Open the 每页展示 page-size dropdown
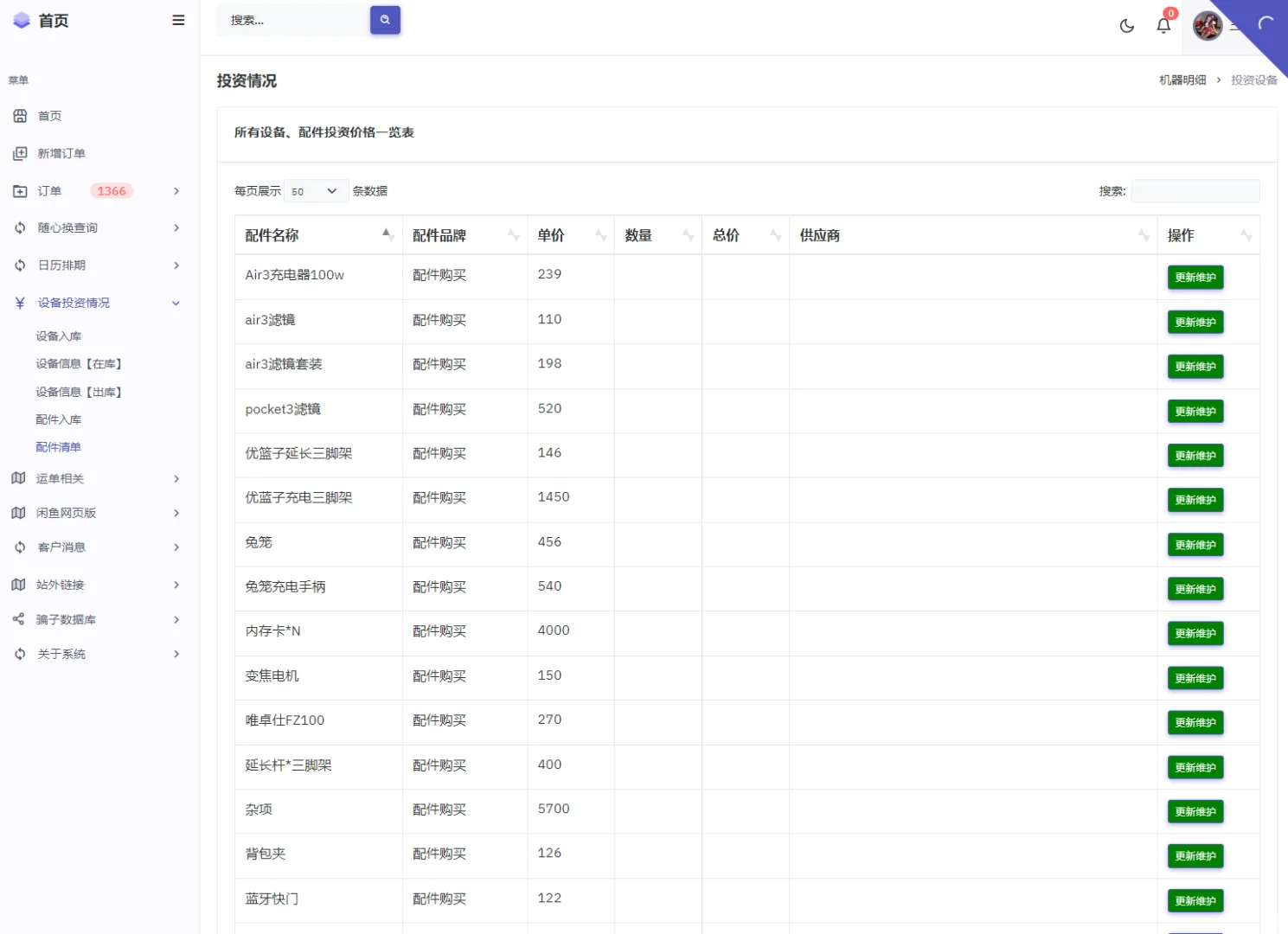Viewport: 1288px width, 934px height. coord(315,190)
